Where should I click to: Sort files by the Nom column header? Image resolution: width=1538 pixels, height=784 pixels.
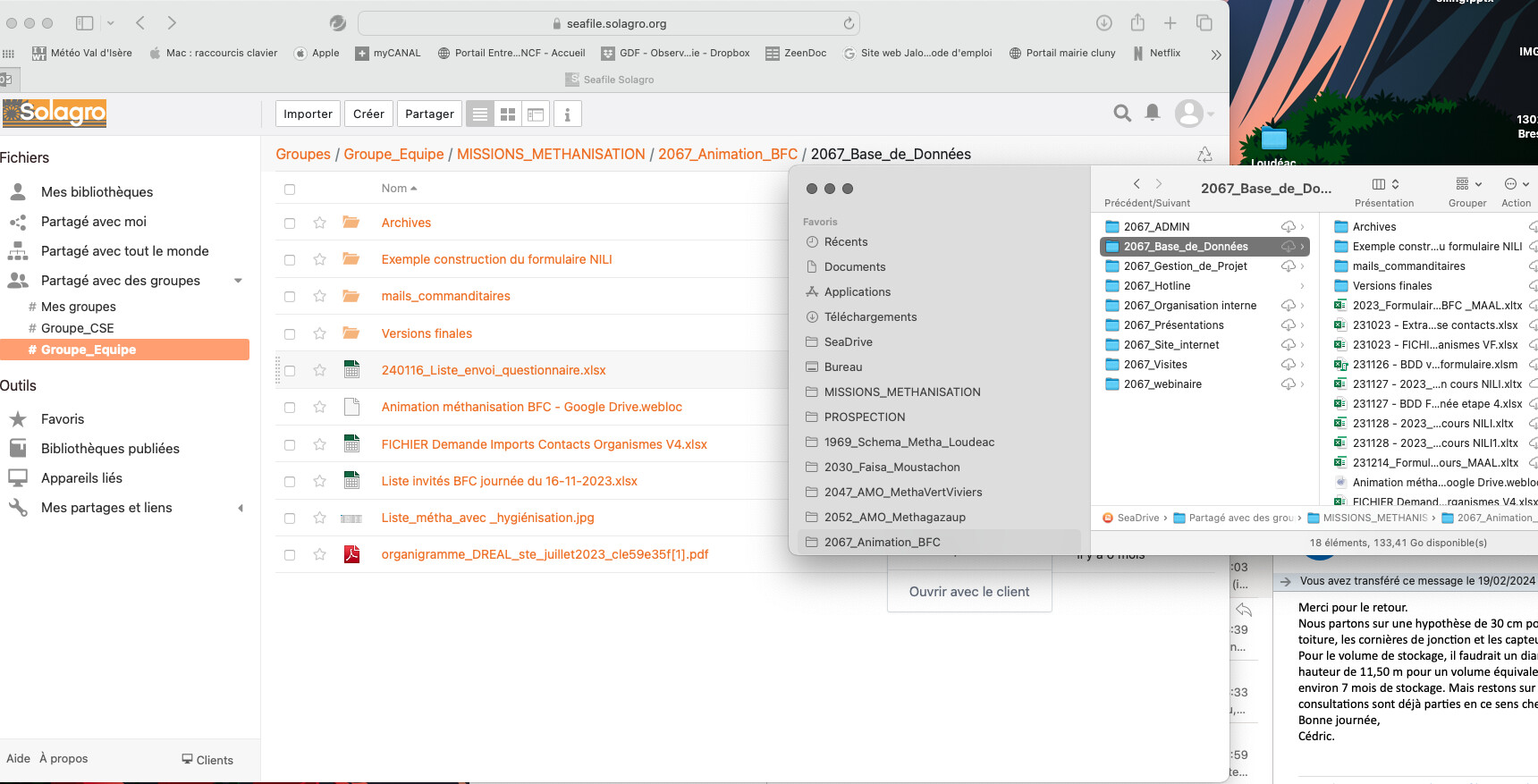point(398,189)
